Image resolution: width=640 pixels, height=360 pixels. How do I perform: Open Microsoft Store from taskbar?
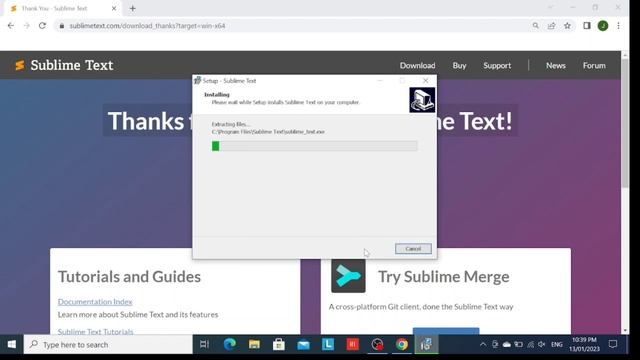(x=279, y=344)
